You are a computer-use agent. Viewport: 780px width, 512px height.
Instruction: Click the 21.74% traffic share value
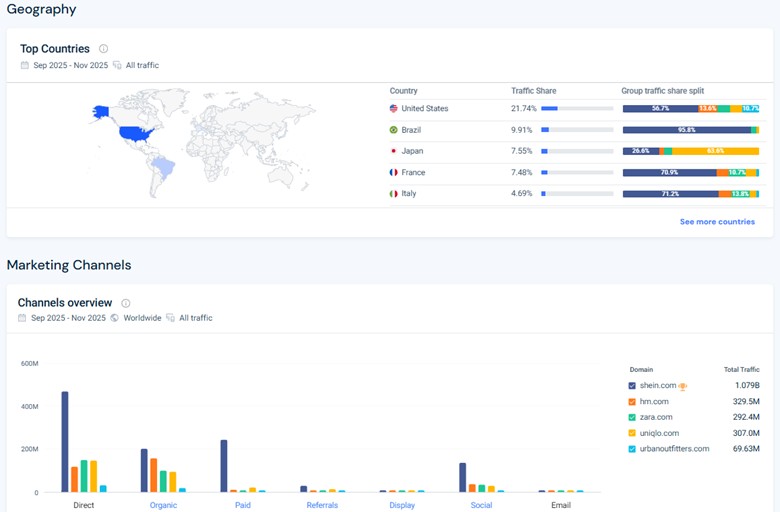pos(524,108)
